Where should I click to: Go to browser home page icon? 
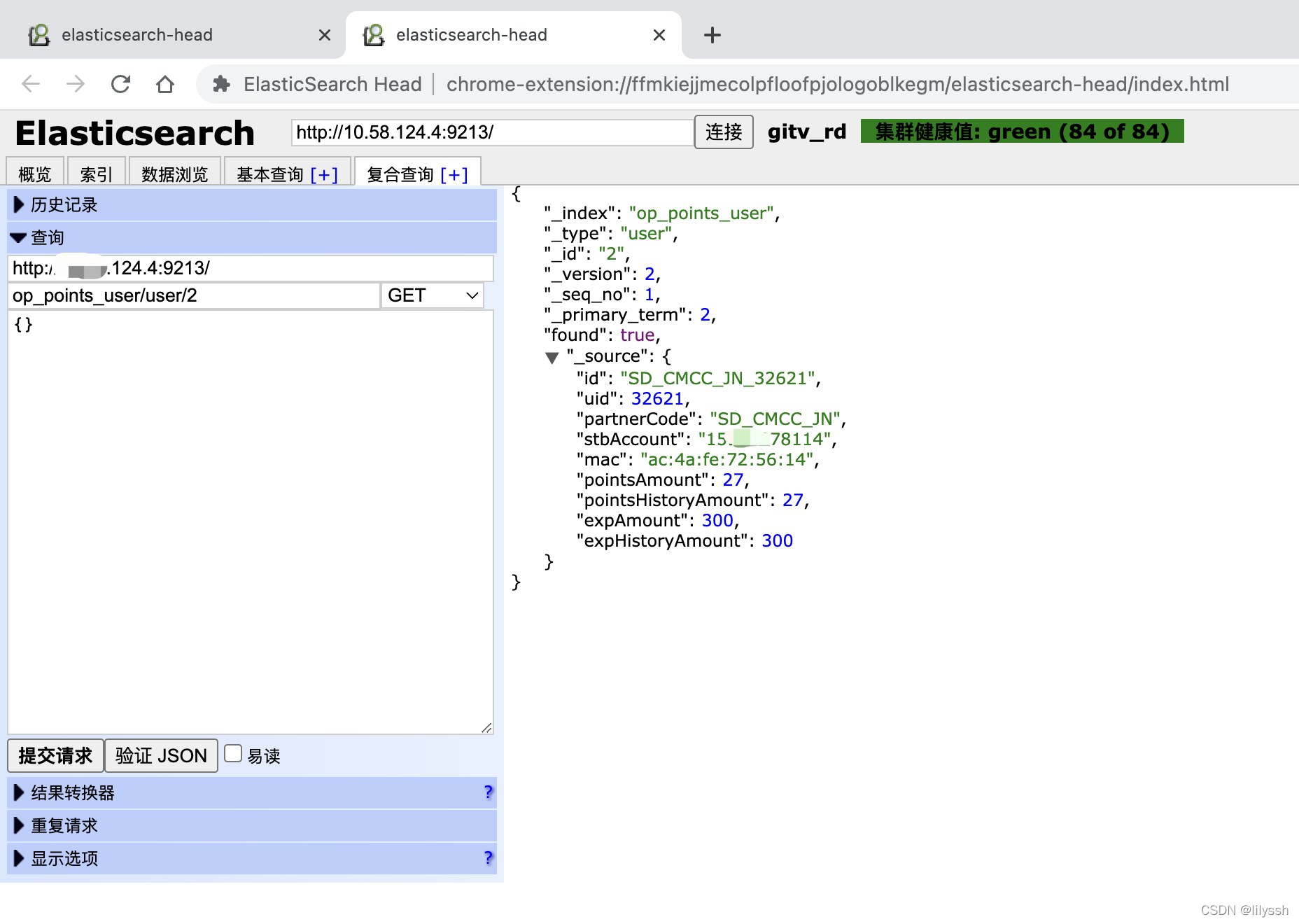click(x=165, y=84)
